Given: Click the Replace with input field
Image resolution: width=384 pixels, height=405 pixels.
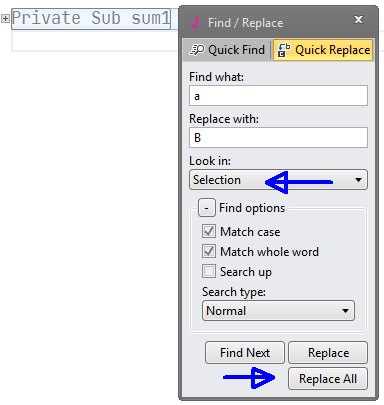Looking at the screenshot, I should pos(278,137).
